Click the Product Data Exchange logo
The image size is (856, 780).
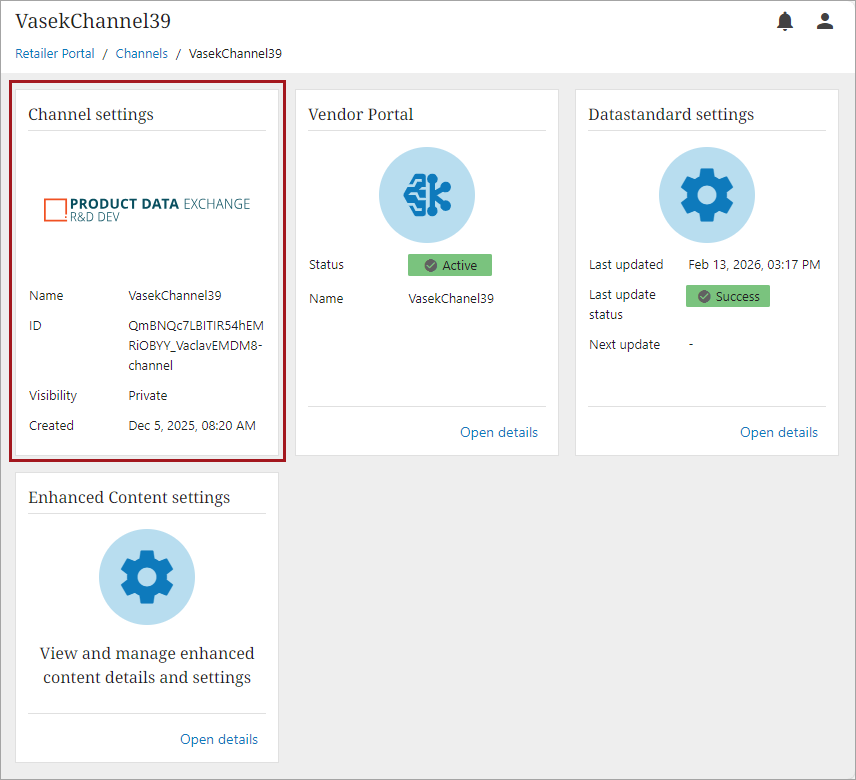pyautogui.click(x=147, y=209)
